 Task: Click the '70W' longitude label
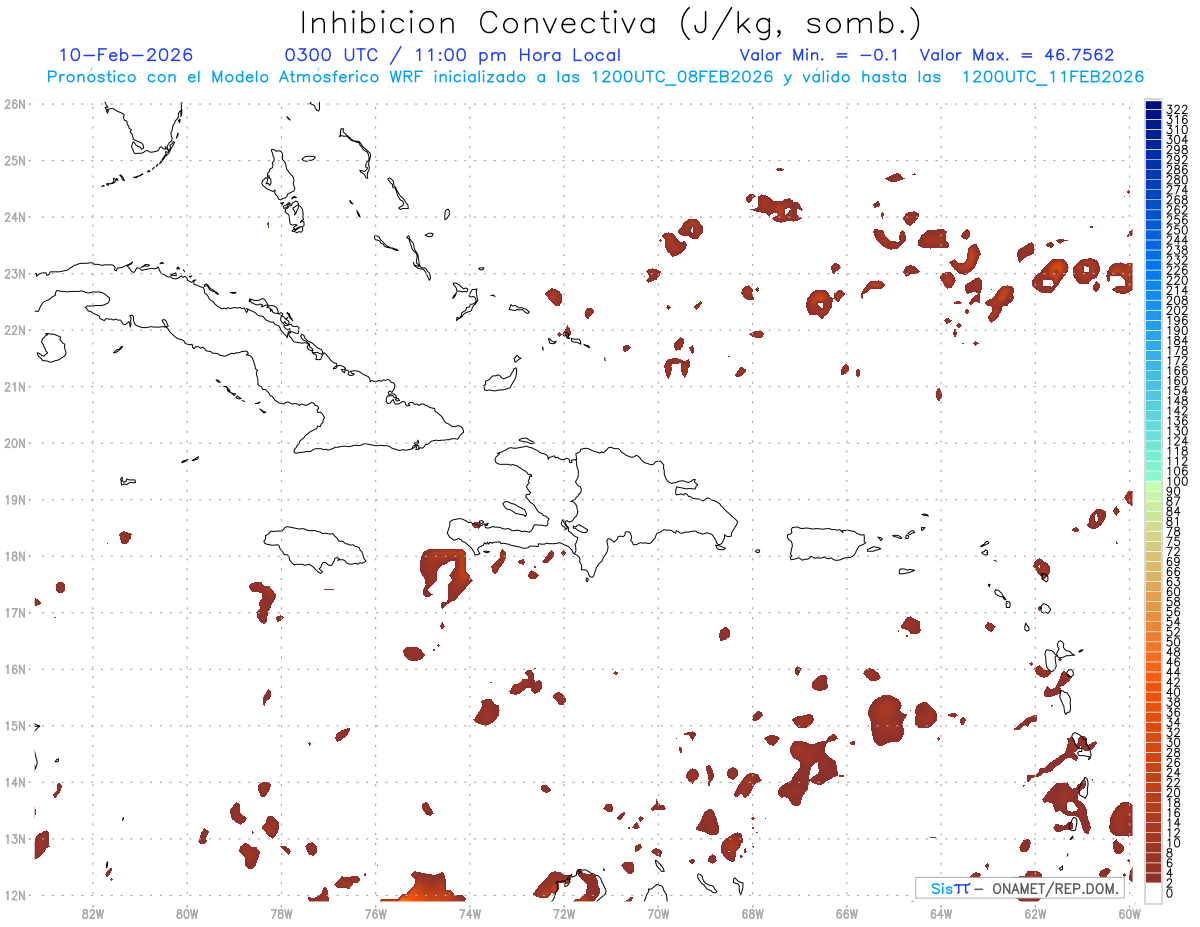(x=658, y=913)
